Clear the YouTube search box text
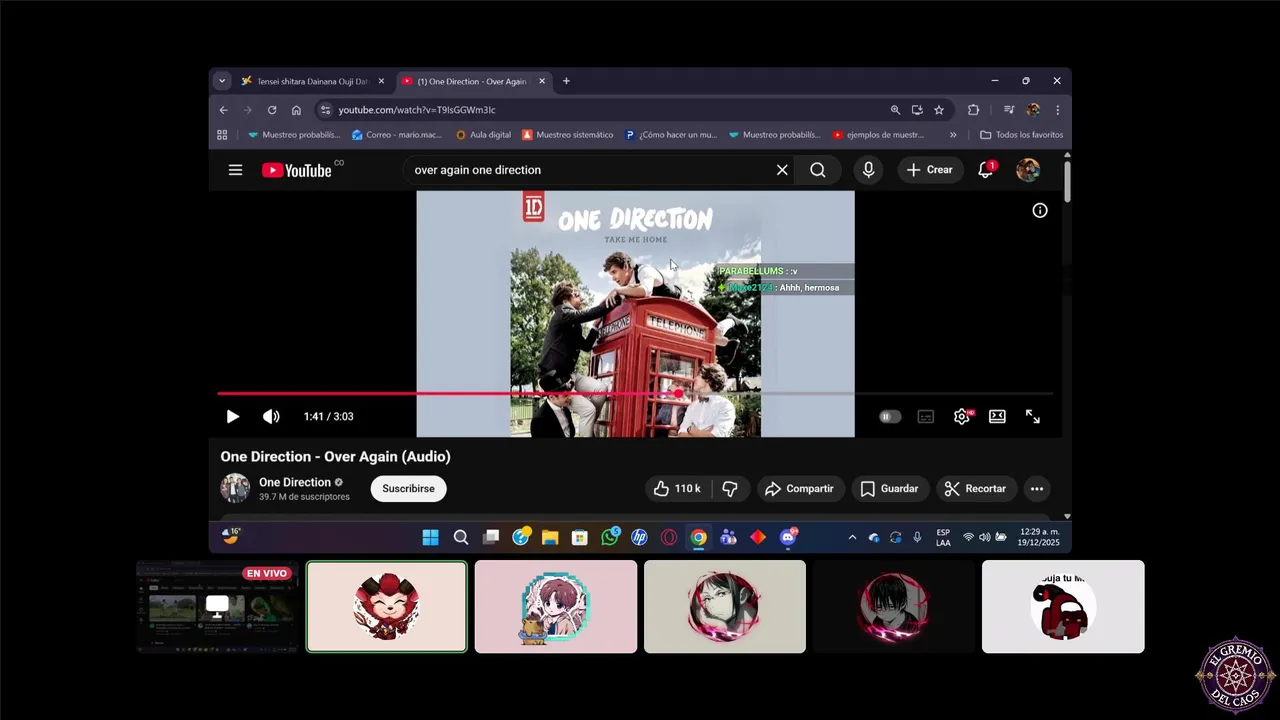Image resolution: width=1280 pixels, height=720 pixels. pos(782,170)
